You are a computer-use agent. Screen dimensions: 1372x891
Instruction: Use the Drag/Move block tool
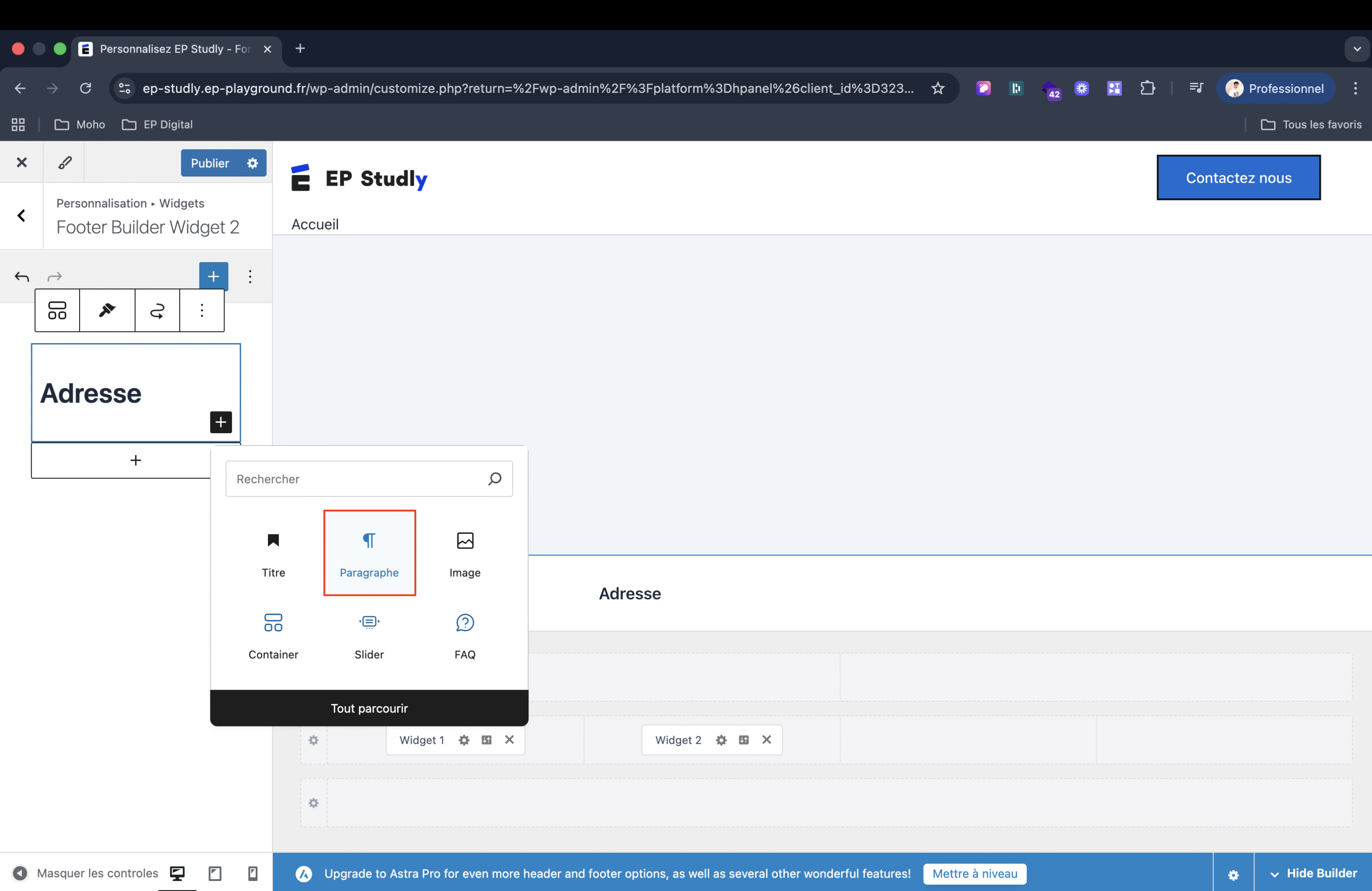pos(156,310)
